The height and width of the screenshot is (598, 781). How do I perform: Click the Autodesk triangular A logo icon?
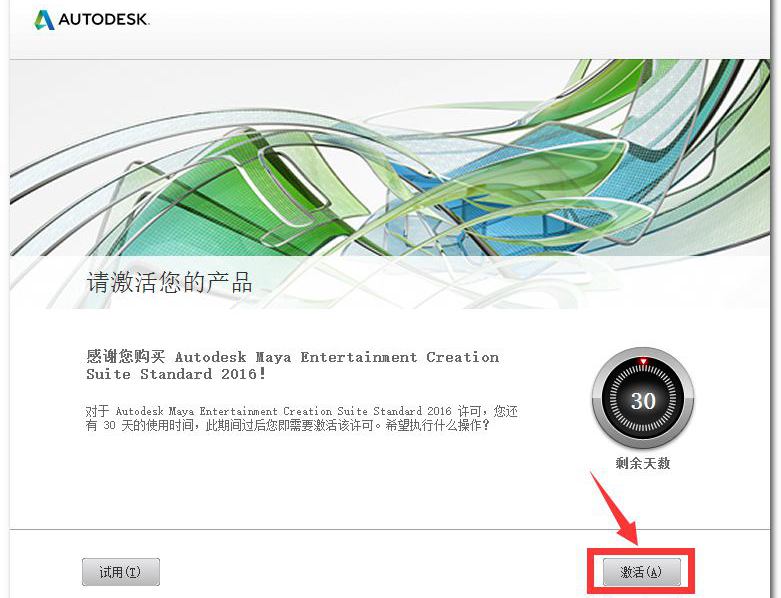pos(44,20)
